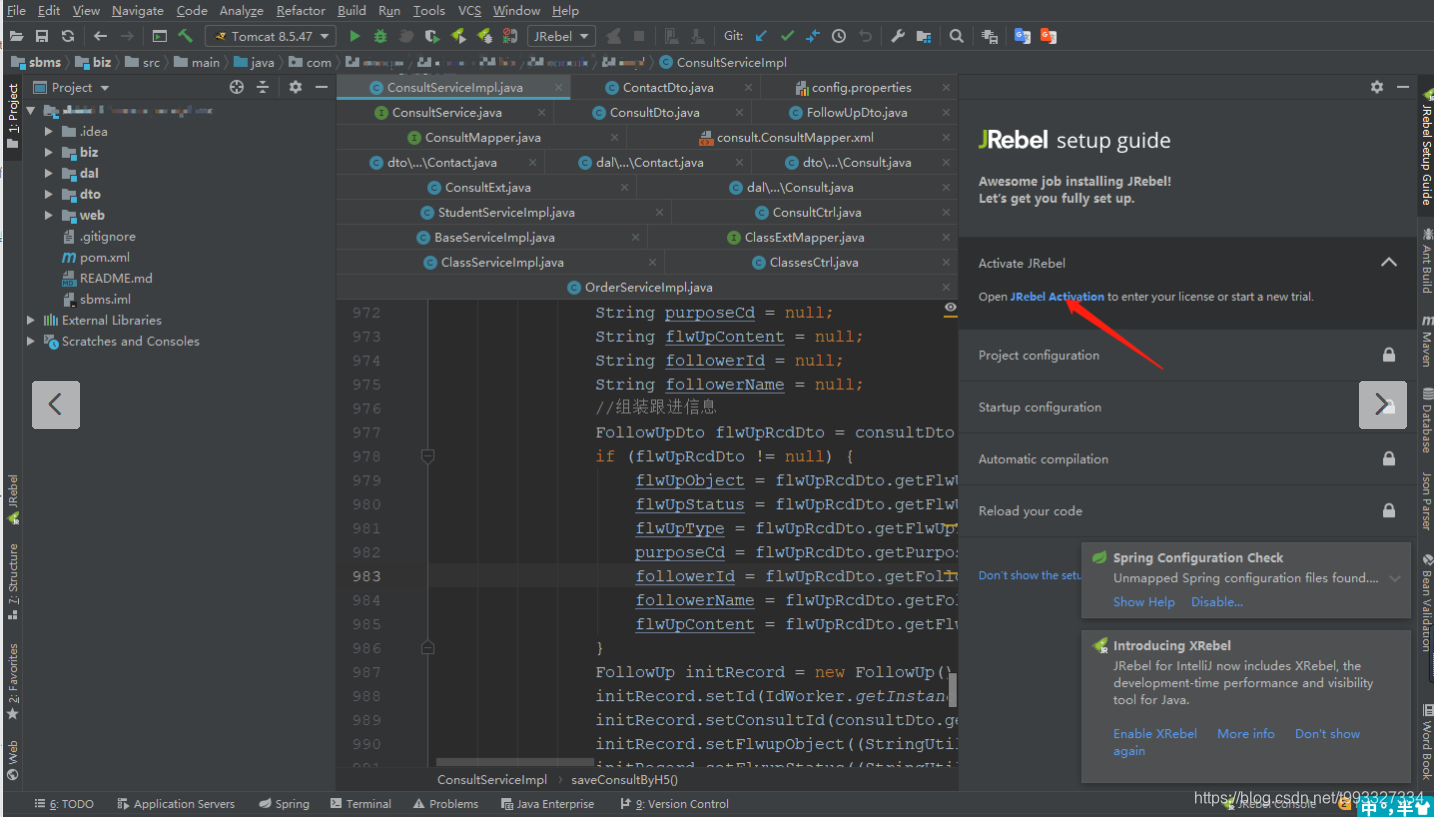
Task: Navigate back with the left arrow icon
Action: (100, 36)
